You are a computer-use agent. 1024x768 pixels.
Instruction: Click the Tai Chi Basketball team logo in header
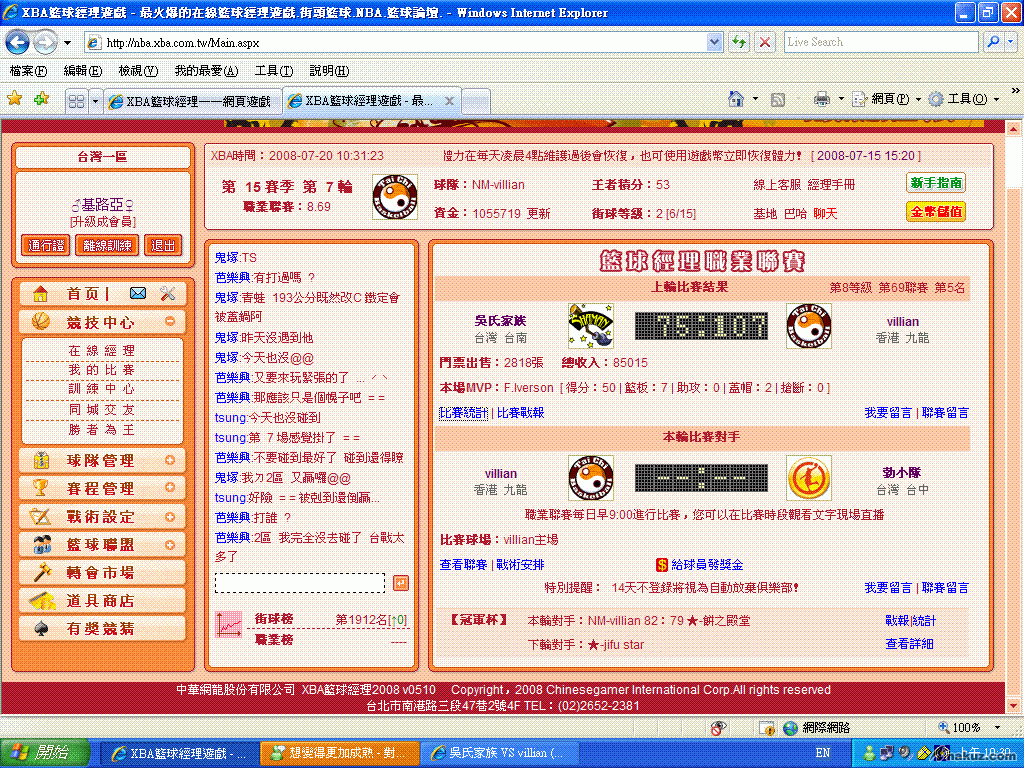click(395, 197)
